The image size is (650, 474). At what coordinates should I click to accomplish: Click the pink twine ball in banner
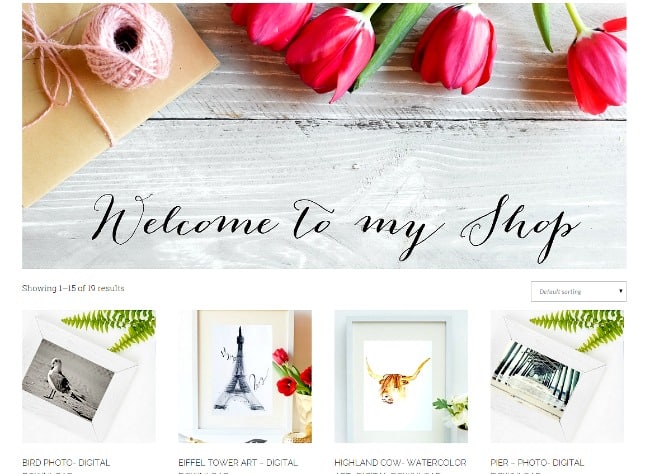(x=128, y=44)
